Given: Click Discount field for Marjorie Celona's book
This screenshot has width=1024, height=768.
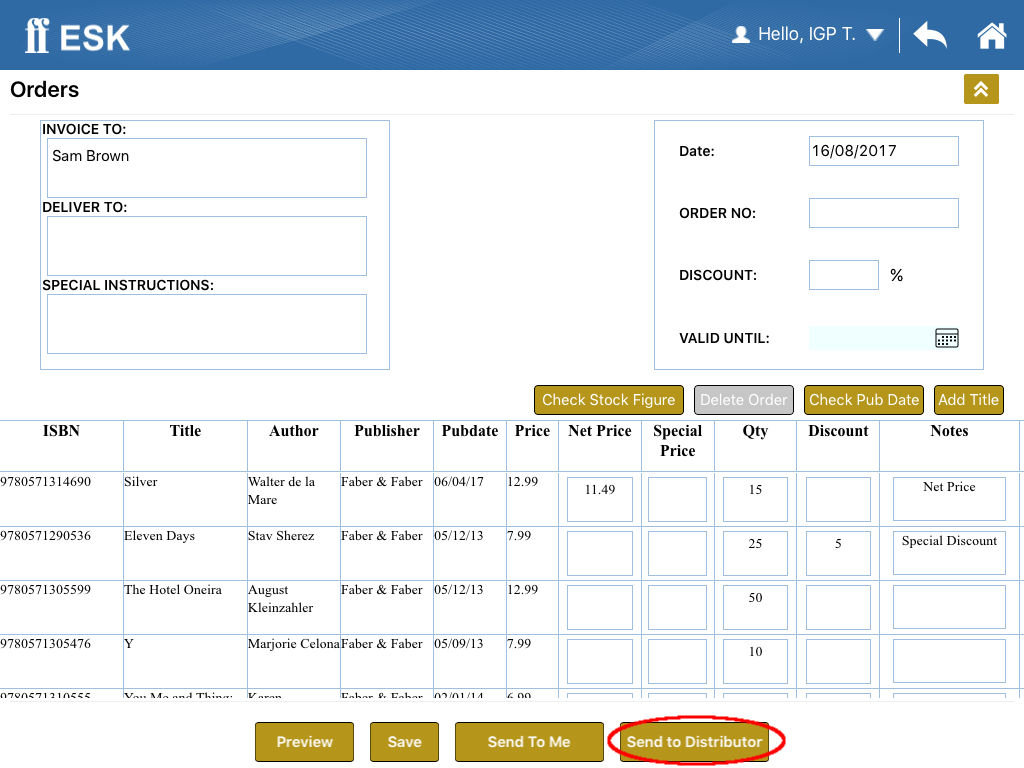Looking at the screenshot, I should (838, 662).
